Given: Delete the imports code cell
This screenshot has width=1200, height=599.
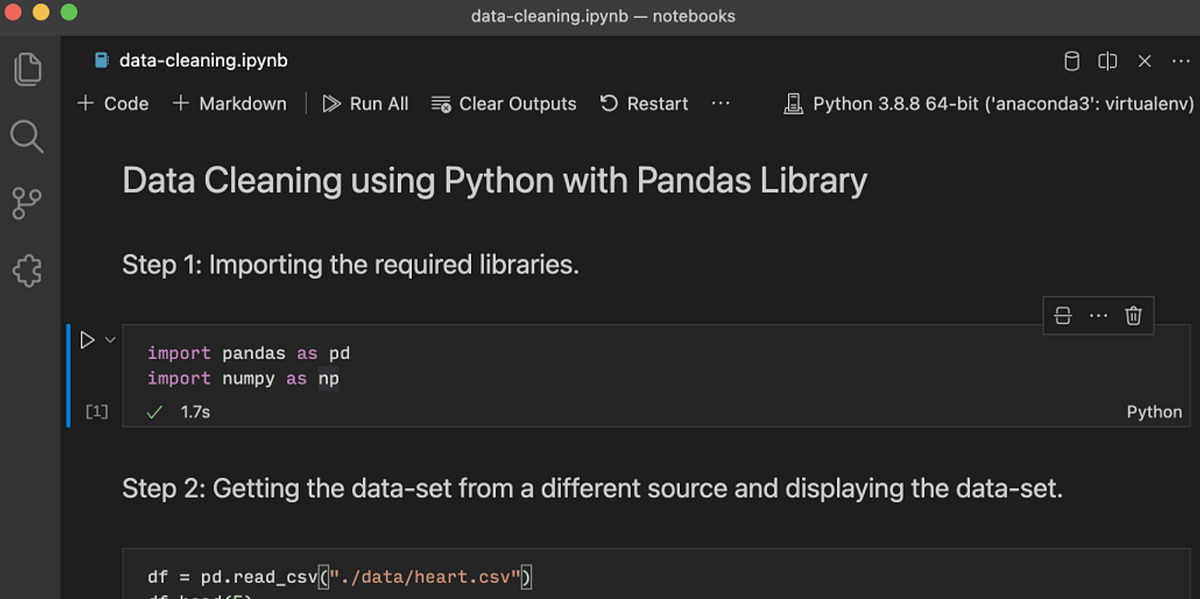Looking at the screenshot, I should [1132, 314].
